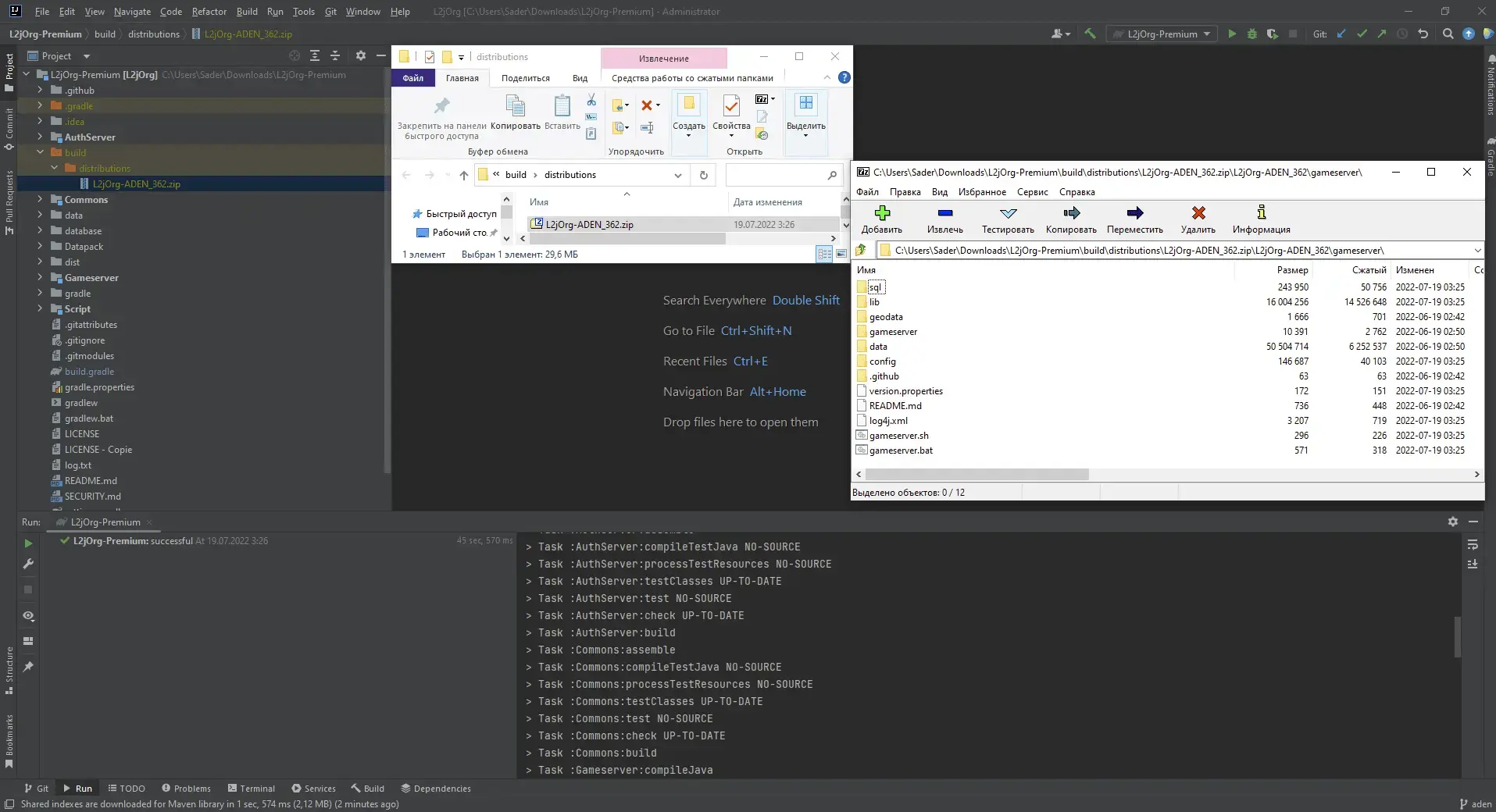This screenshot has width=1496, height=812.
Task: Select L2jOrg-ADEN_362.zip in Explorer file list
Action: click(589, 225)
